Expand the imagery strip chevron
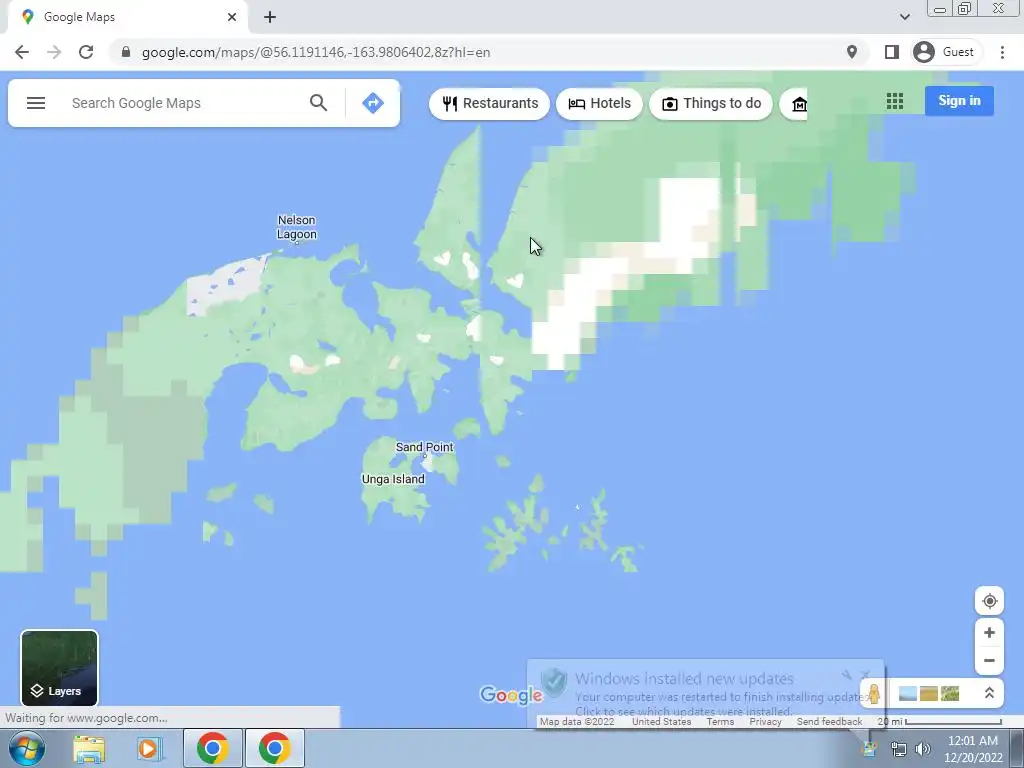1024x768 pixels. pos(989,693)
